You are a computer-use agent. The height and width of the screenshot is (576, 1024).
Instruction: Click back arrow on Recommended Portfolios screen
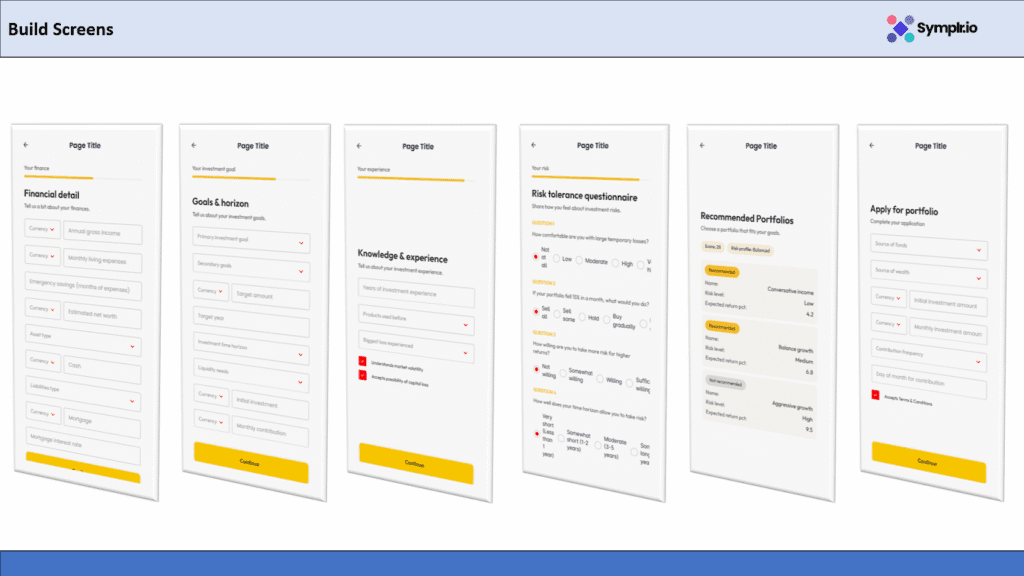702,146
